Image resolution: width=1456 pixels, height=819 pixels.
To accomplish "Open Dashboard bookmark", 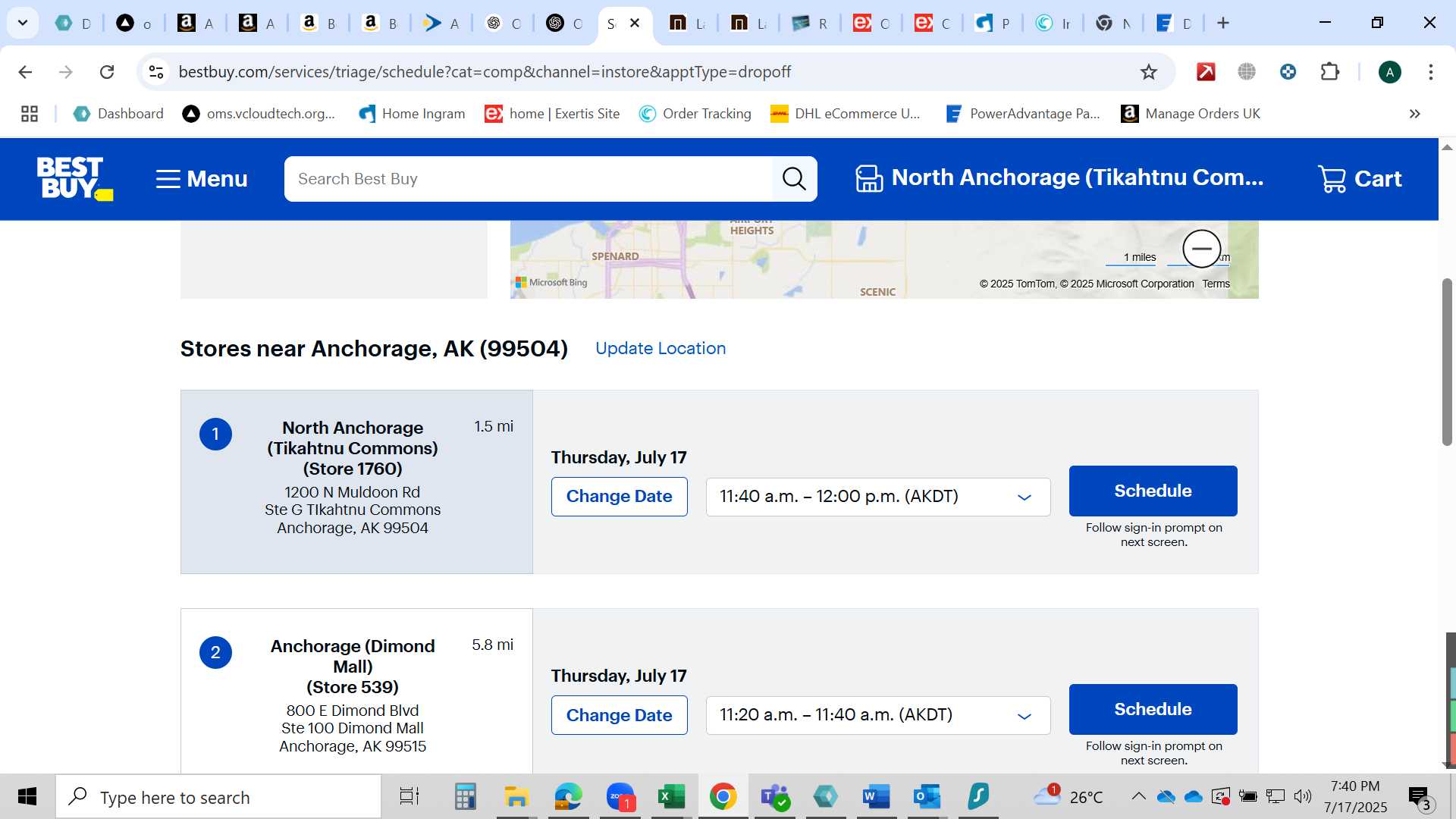I will (118, 114).
